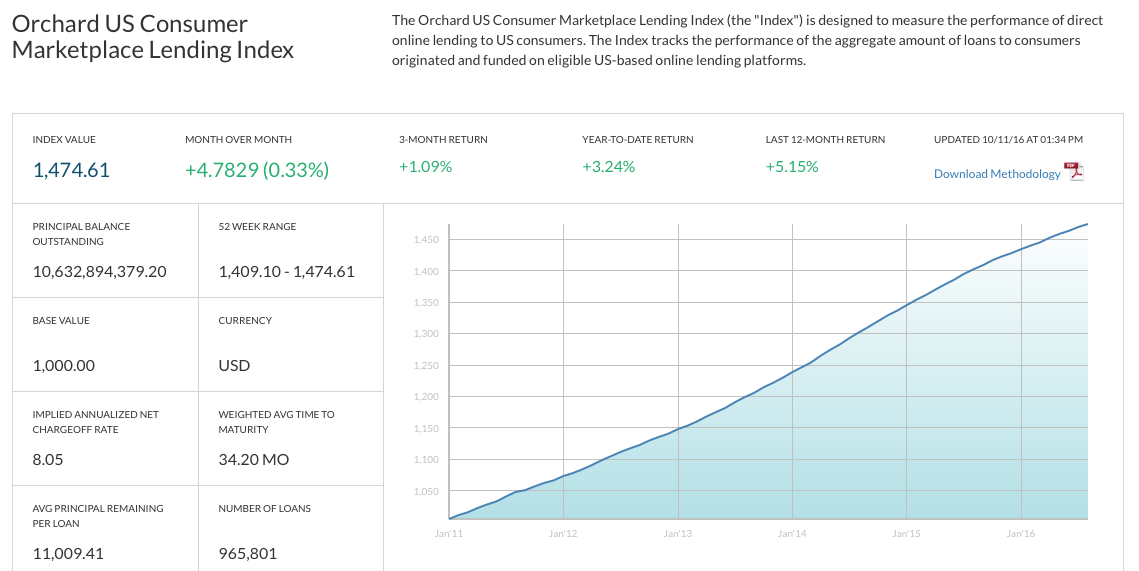Open the Download Methodology link
The image size is (1139, 571).
pyautogui.click(x=997, y=174)
